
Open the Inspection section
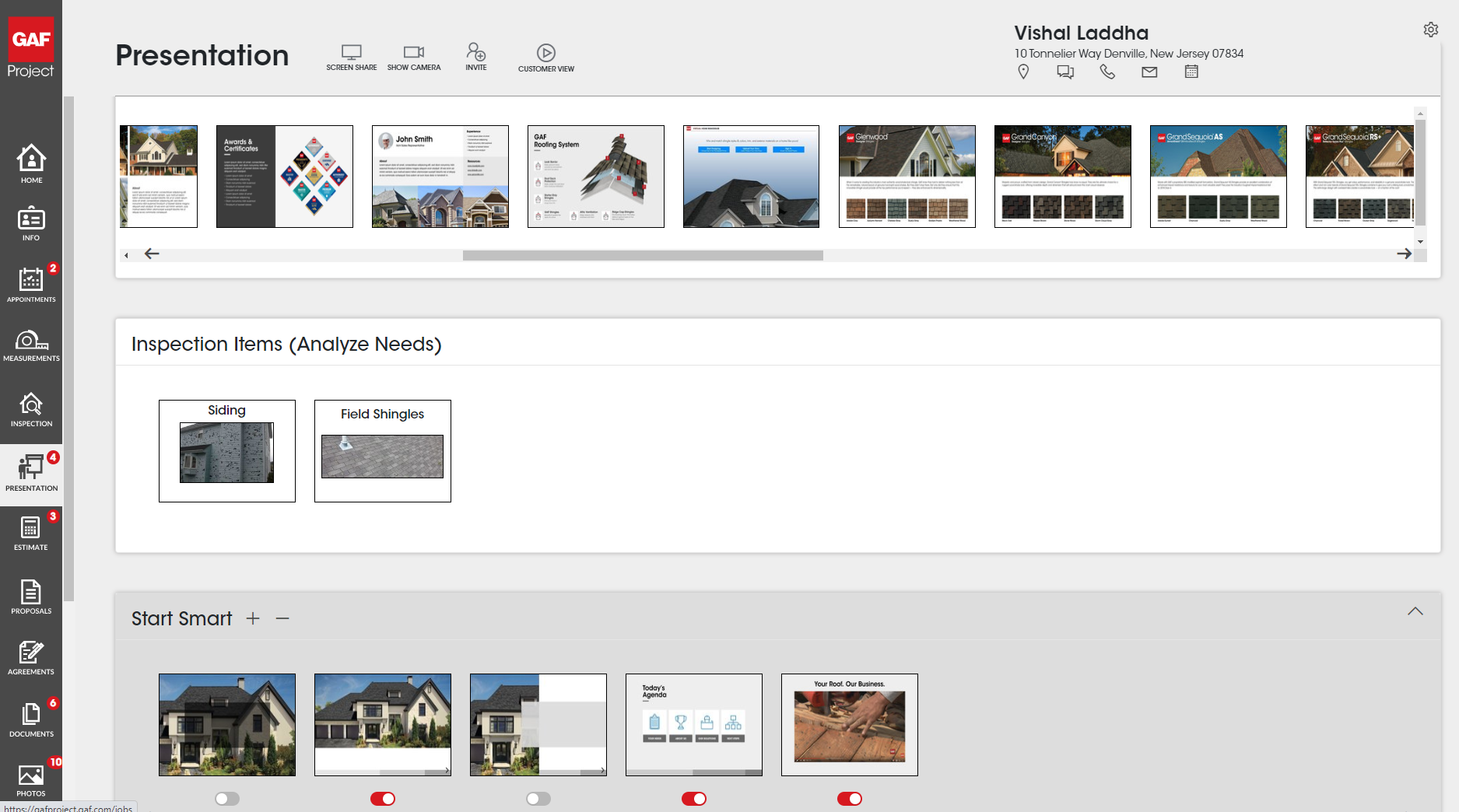tap(31, 410)
